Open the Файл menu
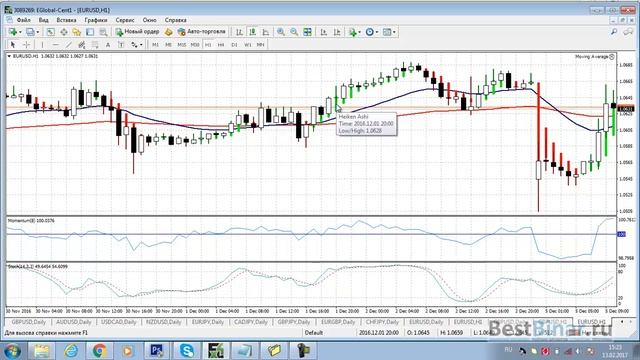 point(24,20)
